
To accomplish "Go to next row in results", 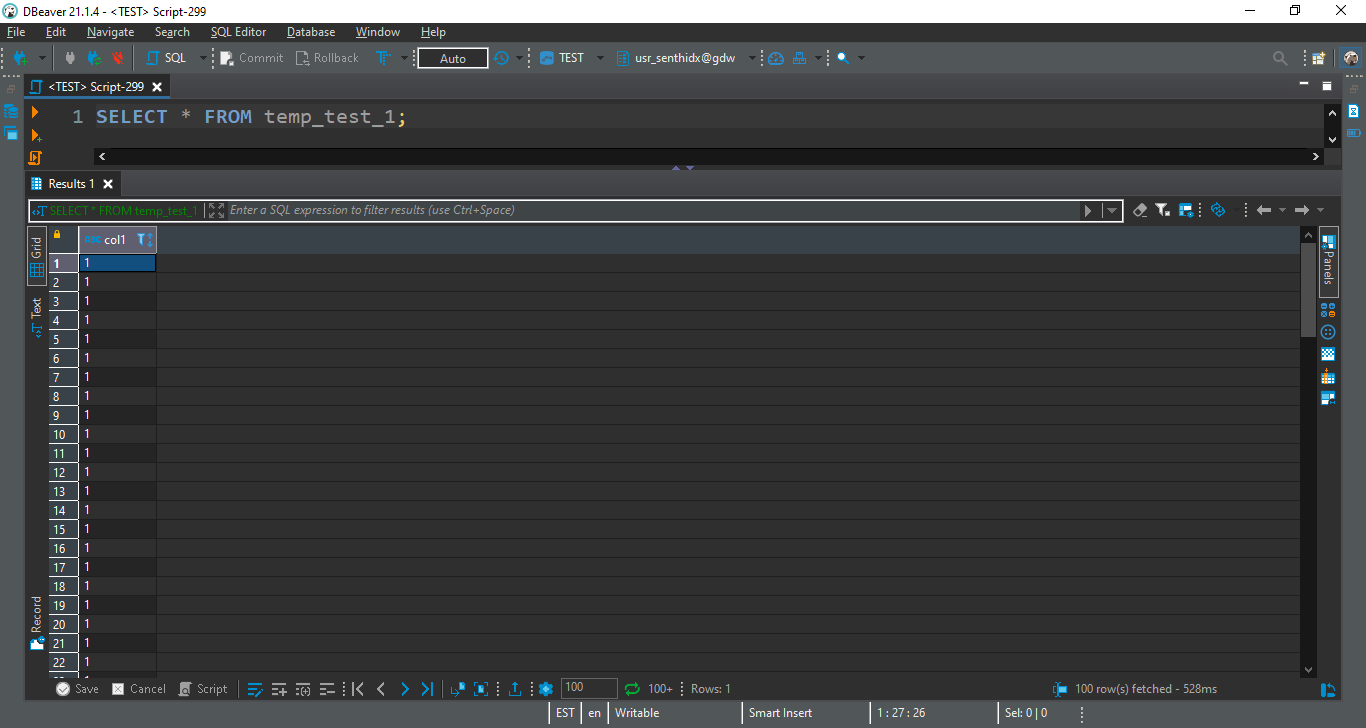I will coord(405,689).
